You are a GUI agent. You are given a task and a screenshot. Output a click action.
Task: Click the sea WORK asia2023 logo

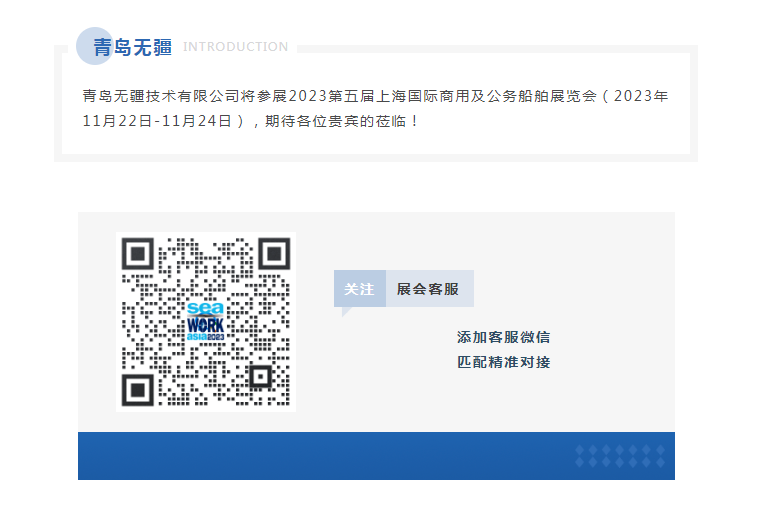click(x=206, y=322)
